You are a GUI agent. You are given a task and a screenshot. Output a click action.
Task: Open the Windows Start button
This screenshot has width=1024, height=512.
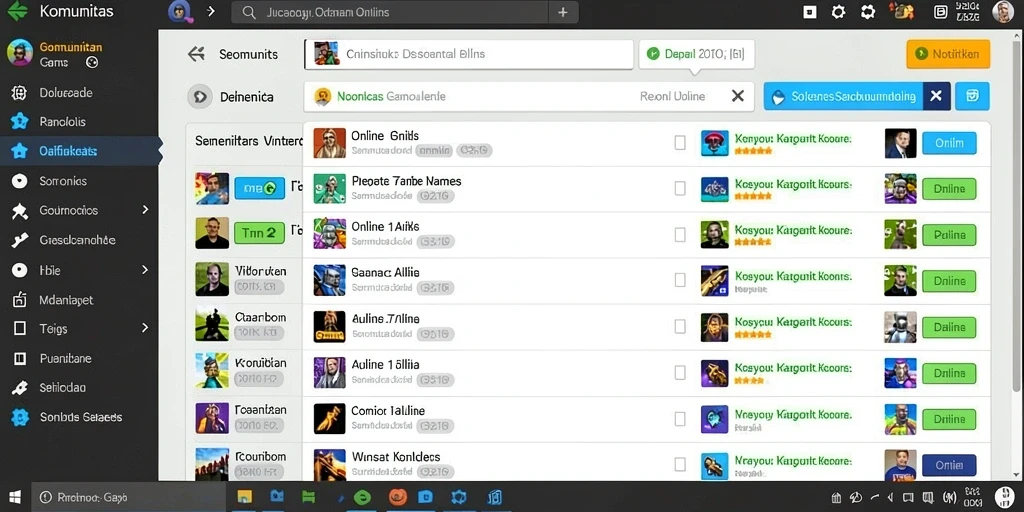14,497
